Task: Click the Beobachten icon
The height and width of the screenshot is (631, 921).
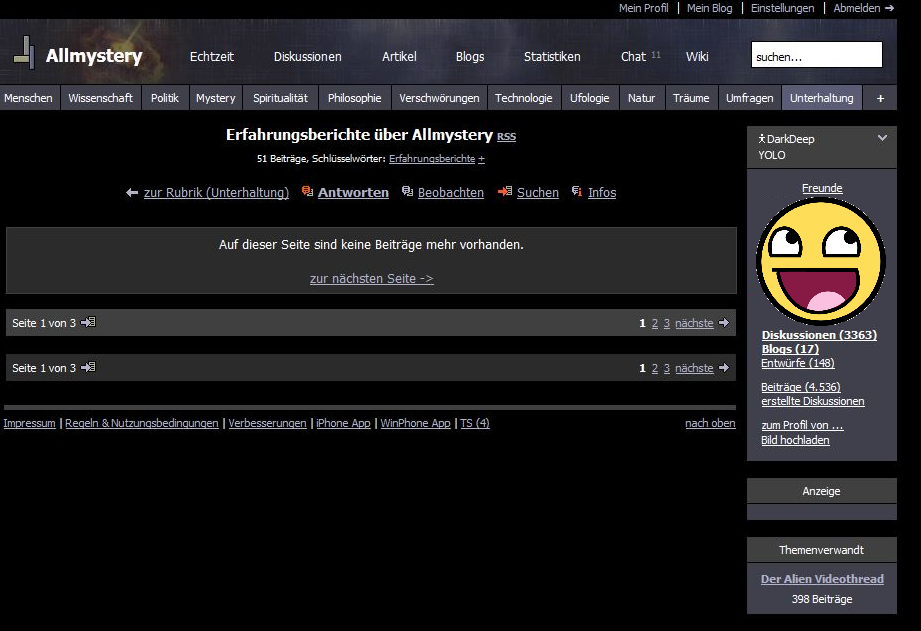Action: [x=408, y=191]
